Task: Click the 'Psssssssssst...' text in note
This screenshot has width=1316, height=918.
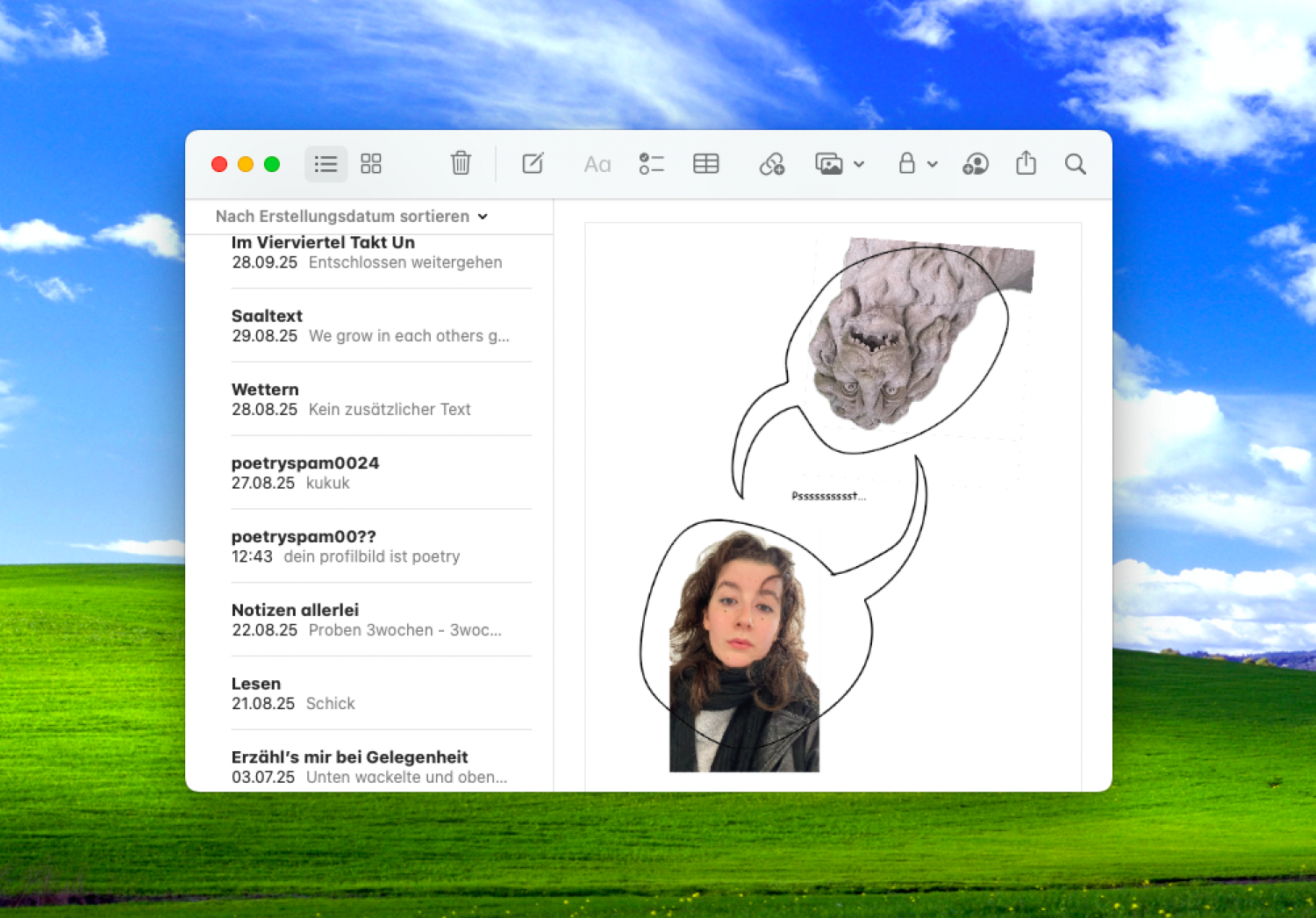Action: [828, 497]
